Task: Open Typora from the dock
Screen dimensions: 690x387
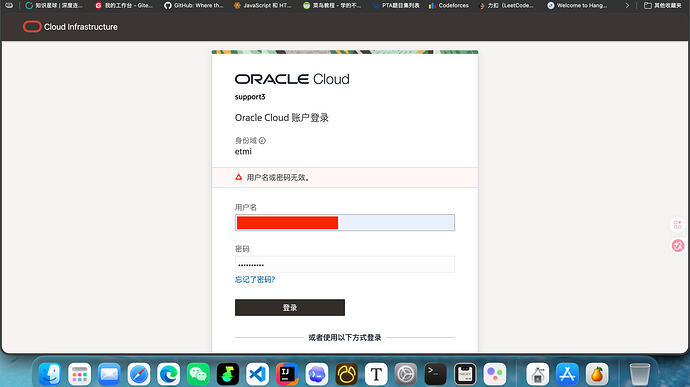Action: pos(376,374)
